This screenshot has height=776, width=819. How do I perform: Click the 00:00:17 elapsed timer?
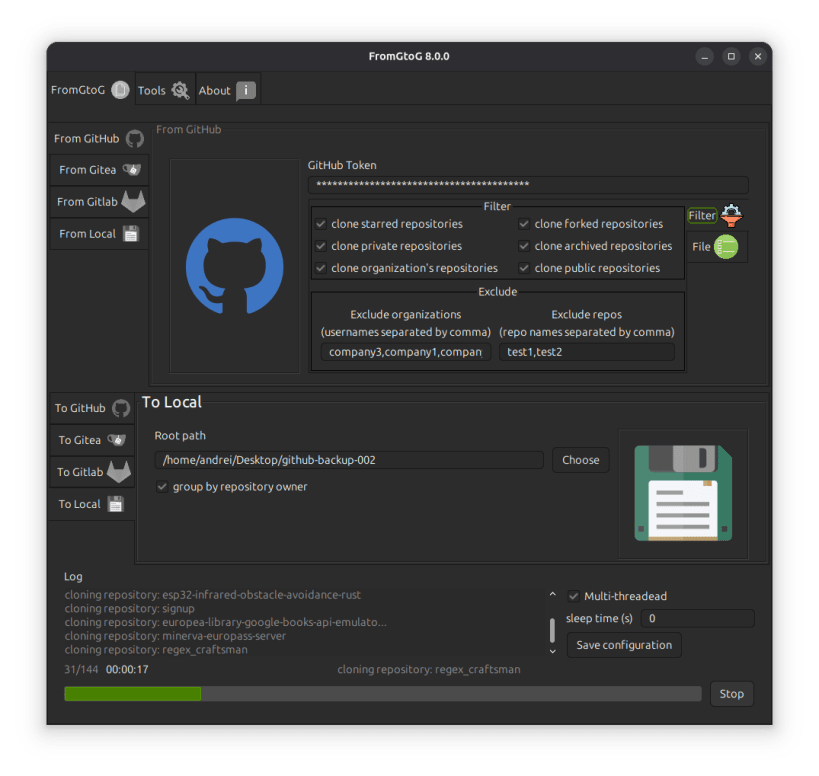click(x=127, y=669)
